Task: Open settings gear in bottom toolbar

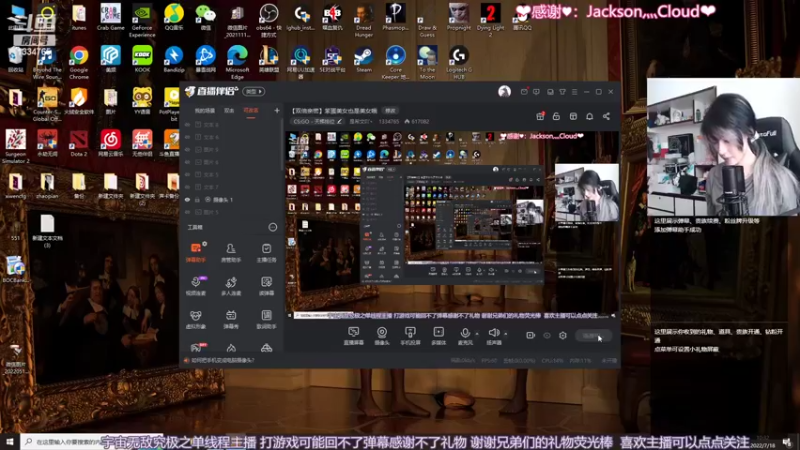Action: click(x=563, y=335)
